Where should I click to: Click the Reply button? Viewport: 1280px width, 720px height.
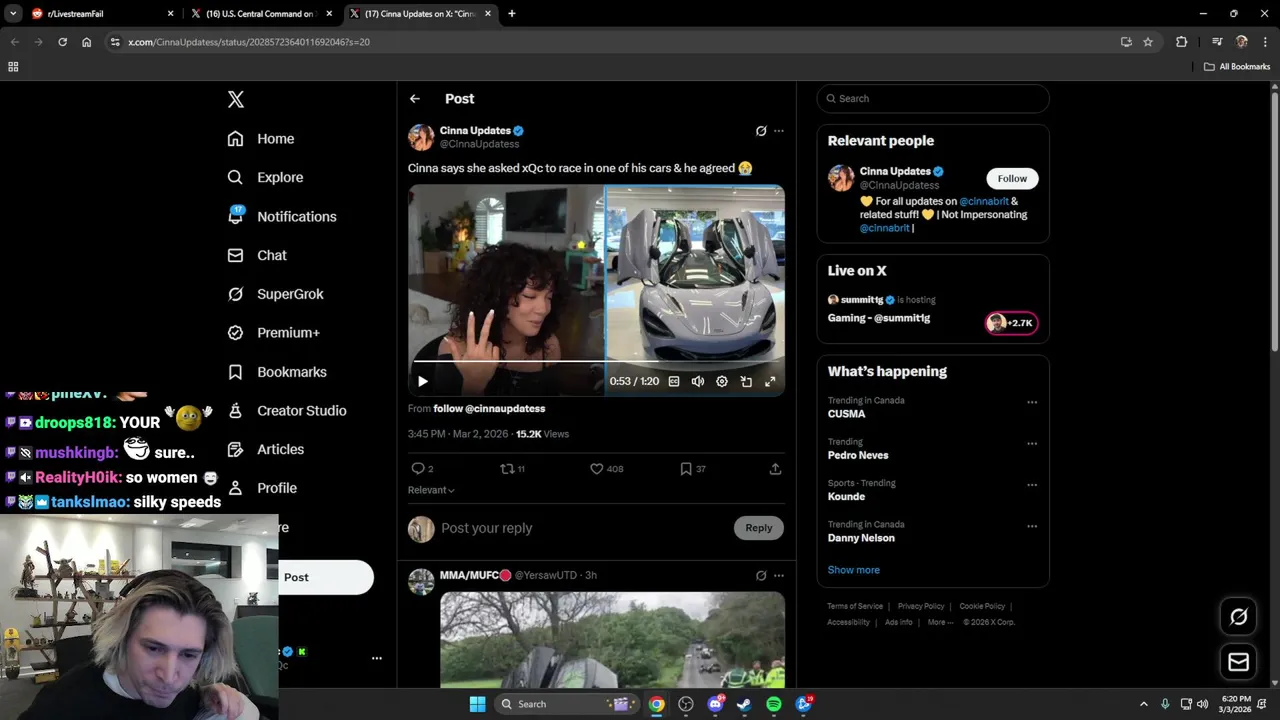click(x=759, y=528)
